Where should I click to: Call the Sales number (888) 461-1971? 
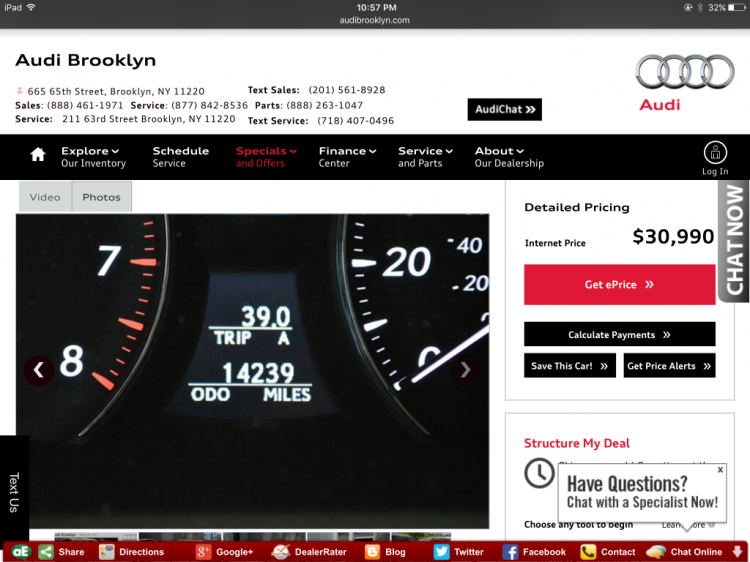[85, 105]
